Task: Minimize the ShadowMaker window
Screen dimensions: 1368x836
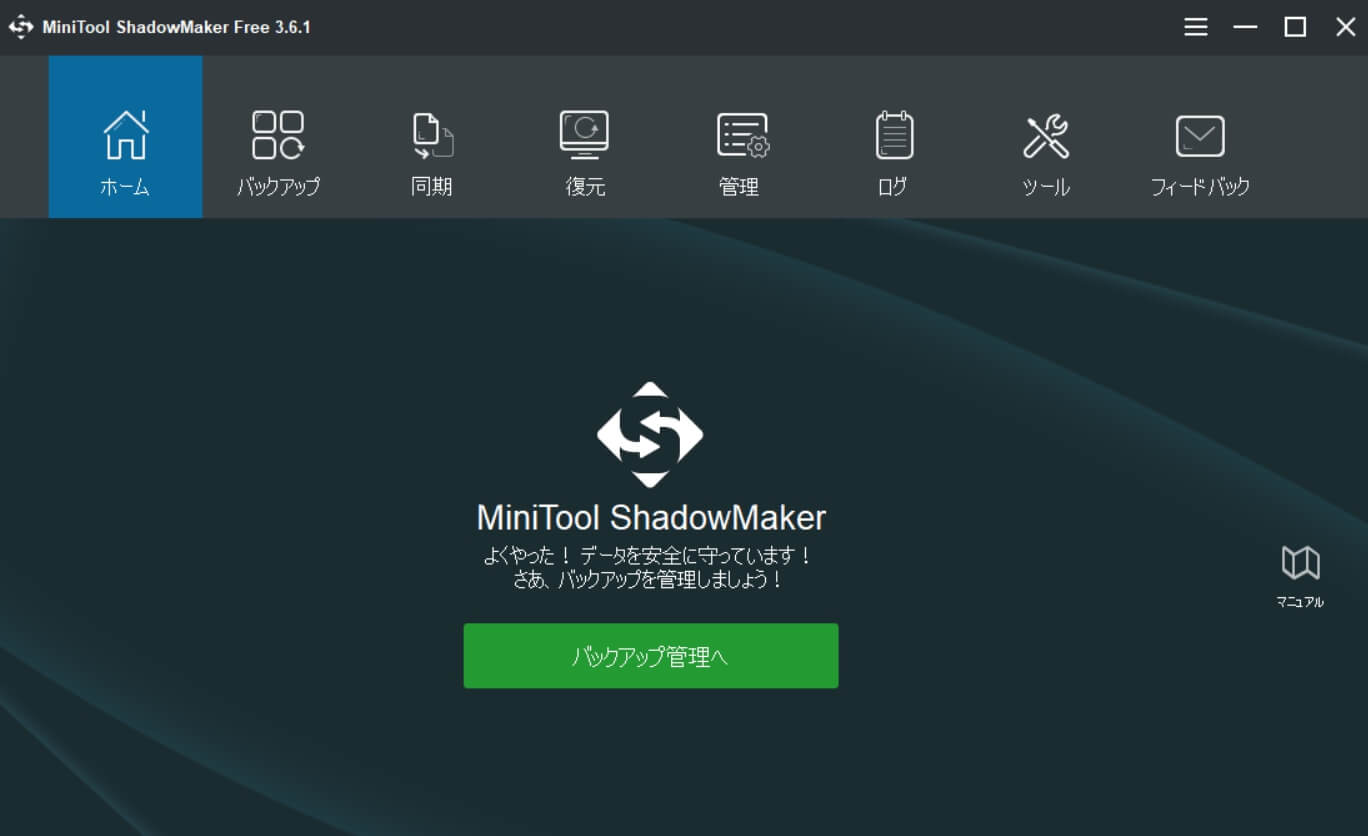Action: [1245, 27]
